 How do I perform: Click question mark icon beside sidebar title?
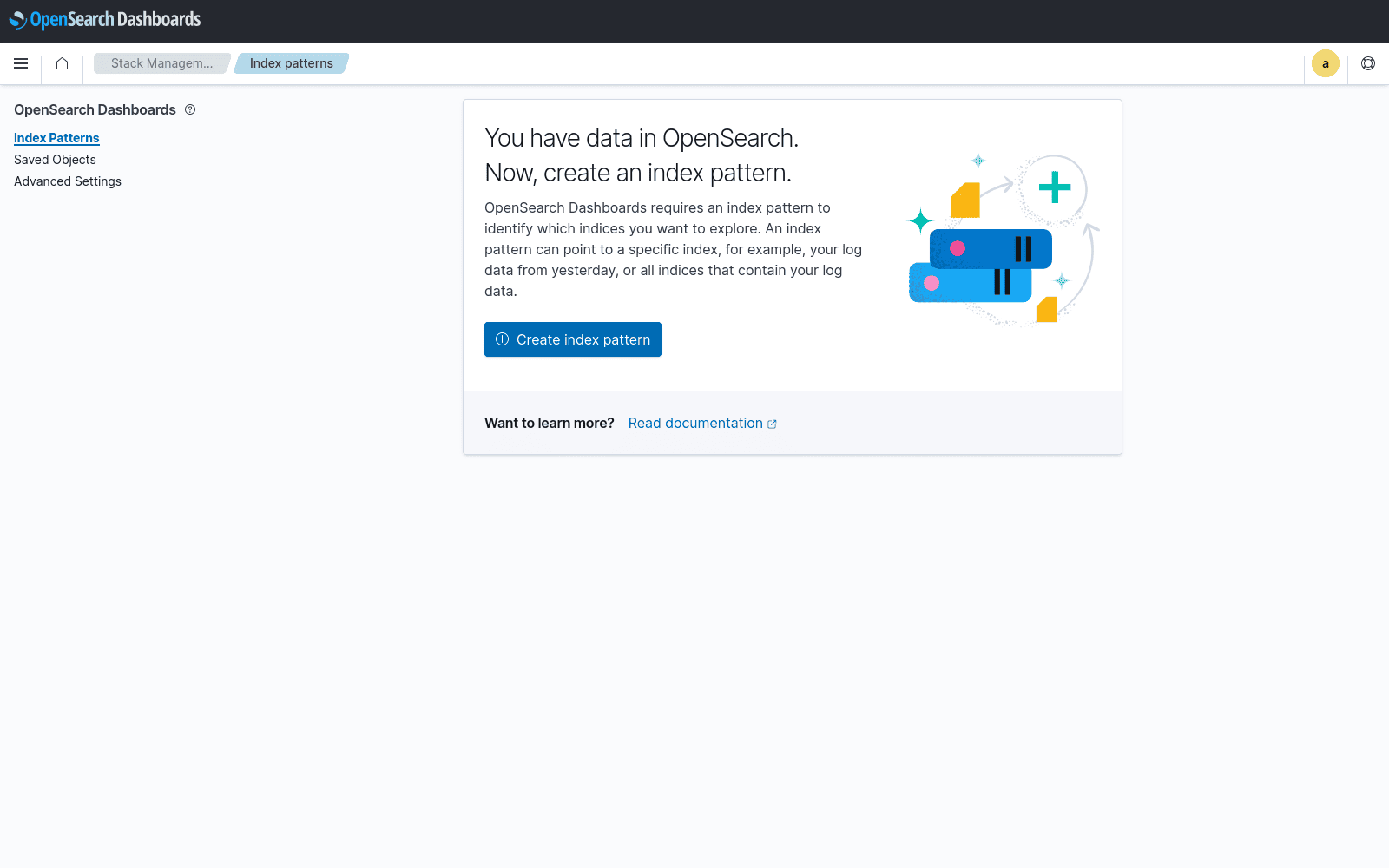[190, 109]
